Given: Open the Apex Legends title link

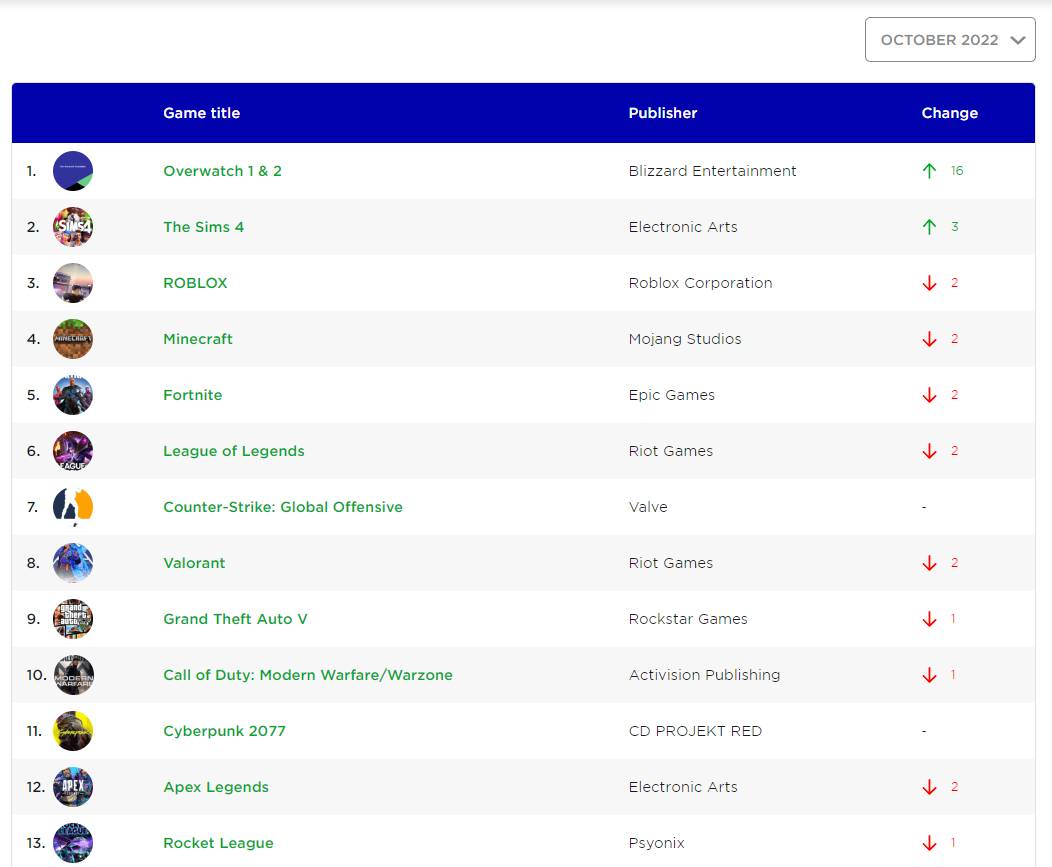Looking at the screenshot, I should pyautogui.click(x=216, y=787).
